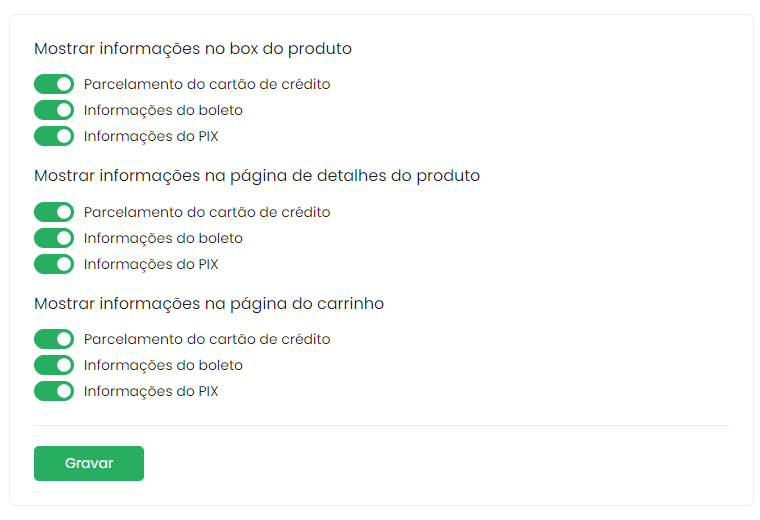
Task: Click the Gravar button
Action: point(89,463)
